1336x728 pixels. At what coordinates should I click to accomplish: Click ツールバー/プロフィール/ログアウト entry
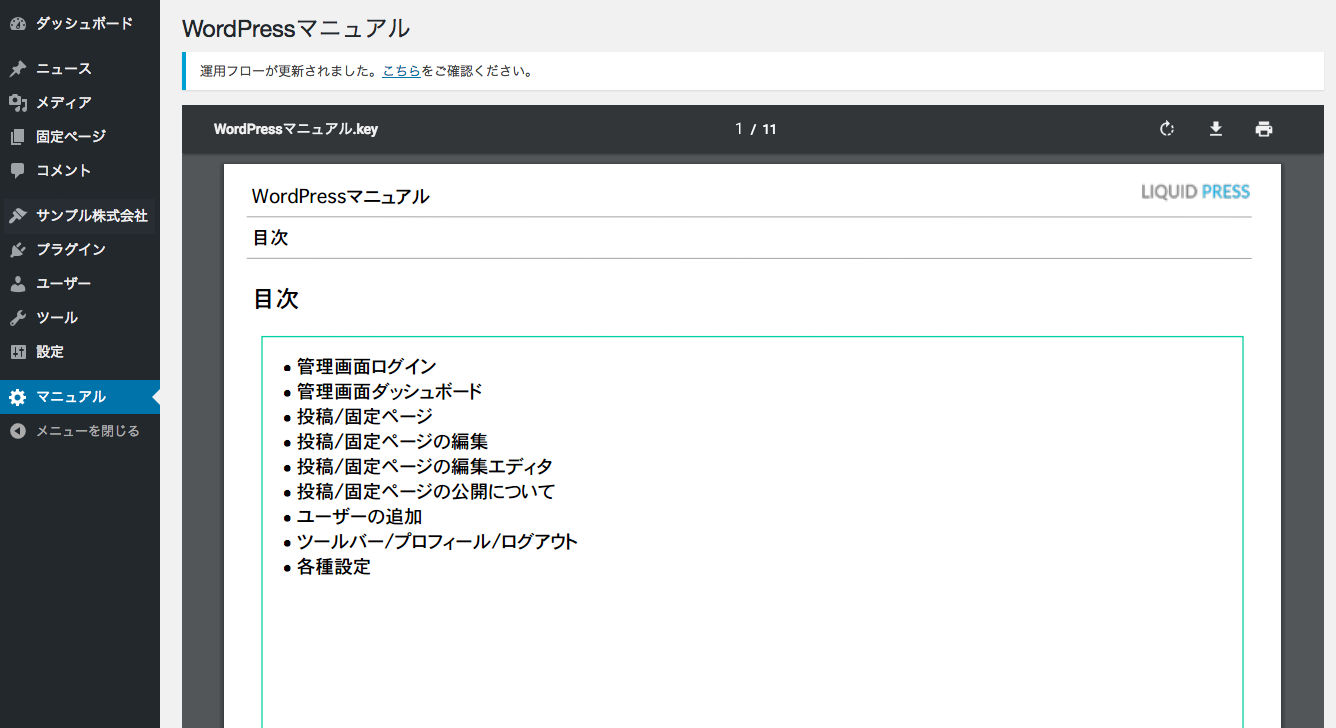point(438,542)
